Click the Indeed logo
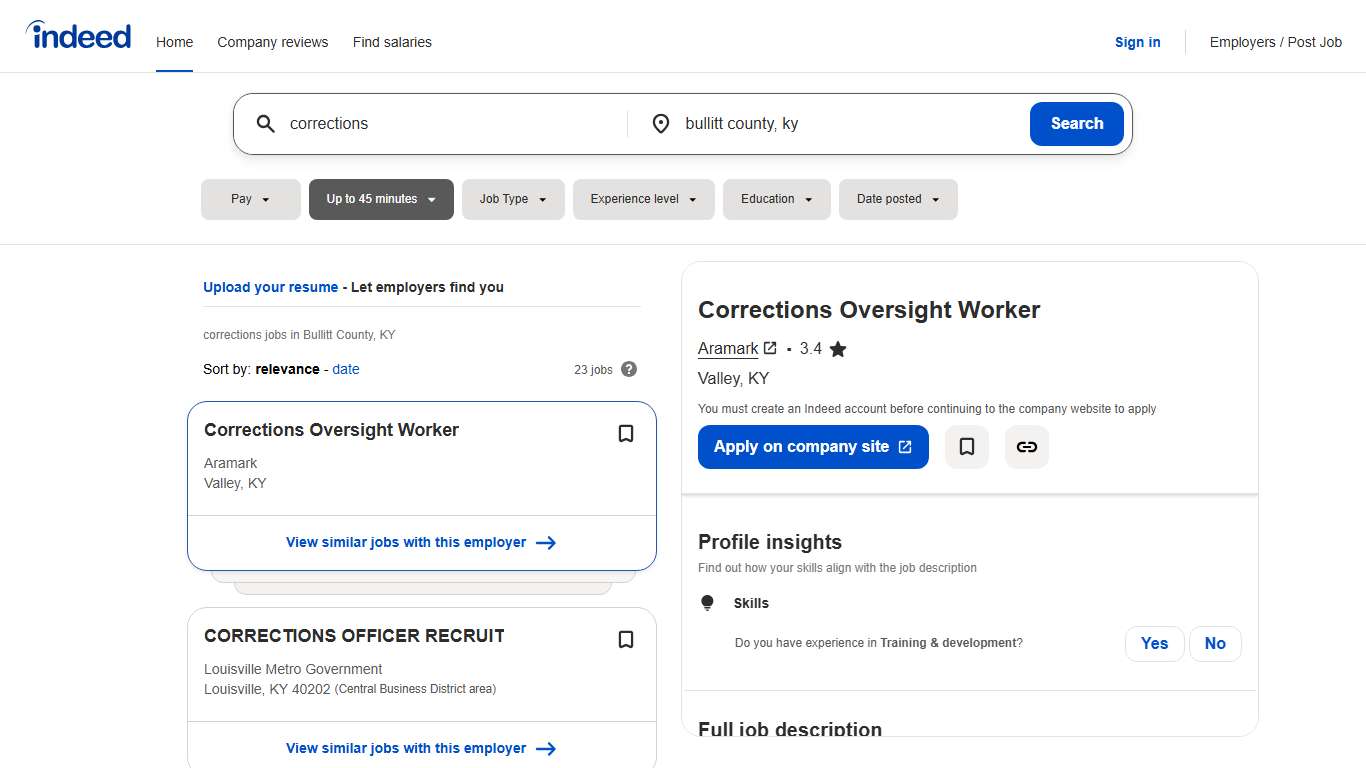Viewport: 1366px width, 768px height. [78, 35]
